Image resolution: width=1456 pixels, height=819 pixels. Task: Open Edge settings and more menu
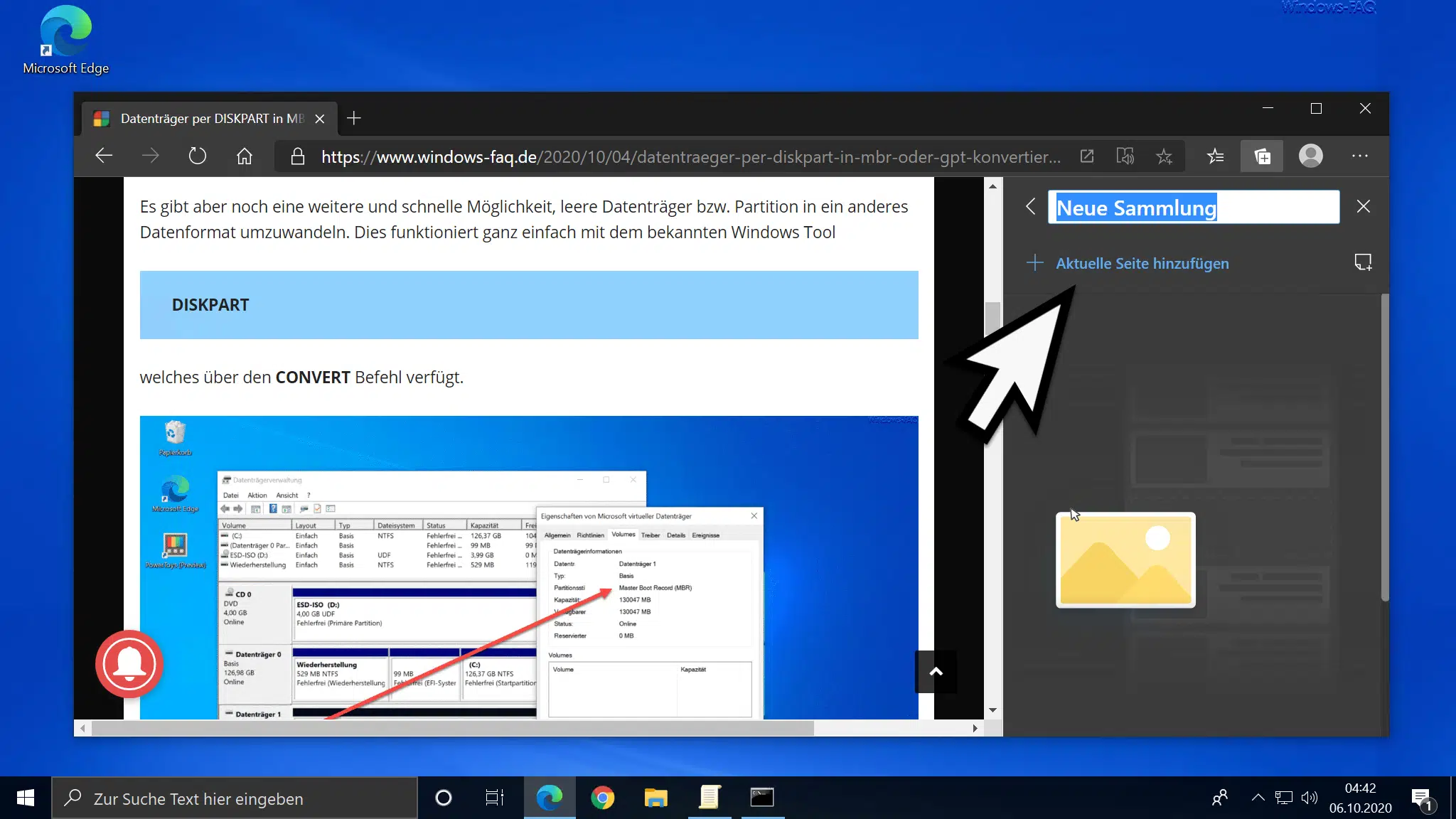[x=1360, y=156]
